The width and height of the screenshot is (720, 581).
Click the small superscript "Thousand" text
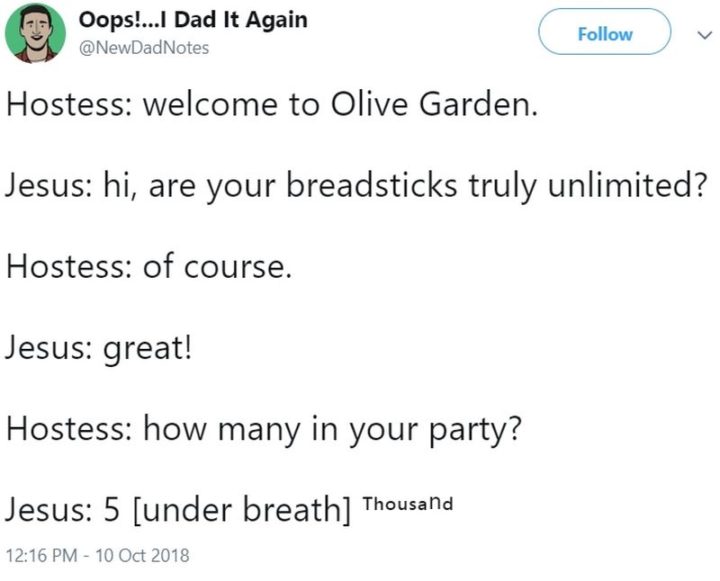point(408,503)
